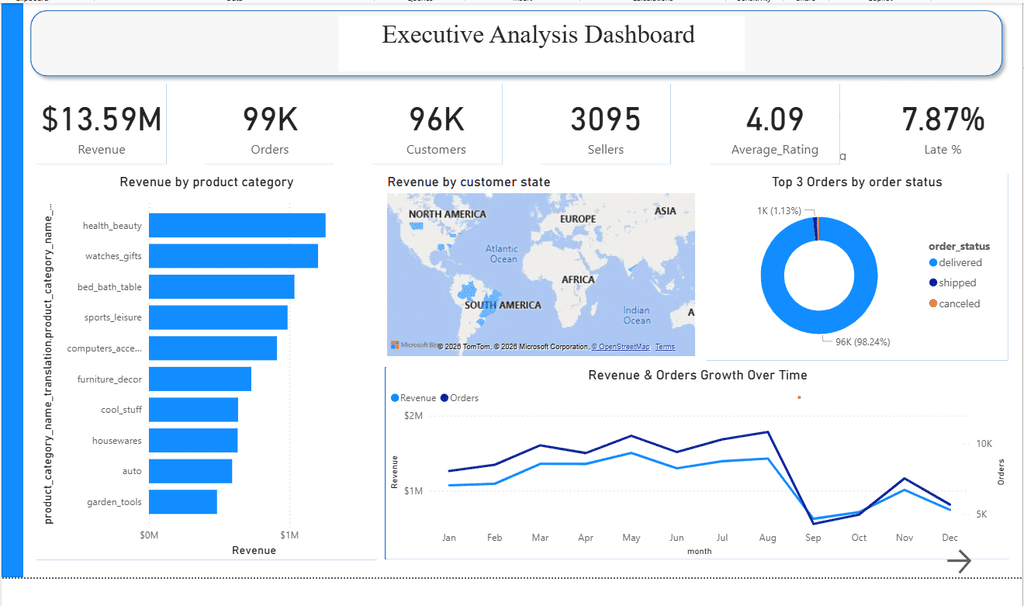This screenshot has width=1024, height=606.
Task: Open the Terms link on map
Action: coord(665,347)
